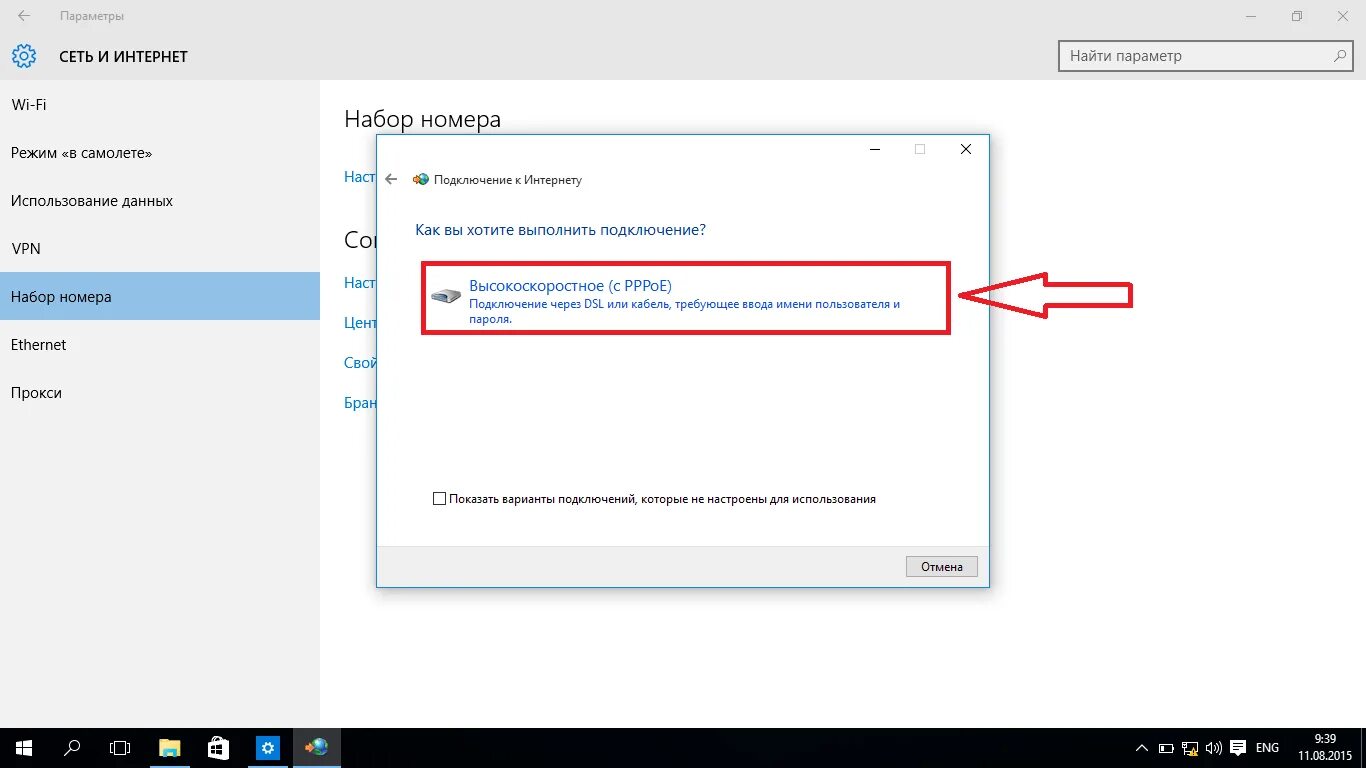Launch File Explorer from the taskbar
This screenshot has height=768, width=1366.
pyautogui.click(x=169, y=747)
